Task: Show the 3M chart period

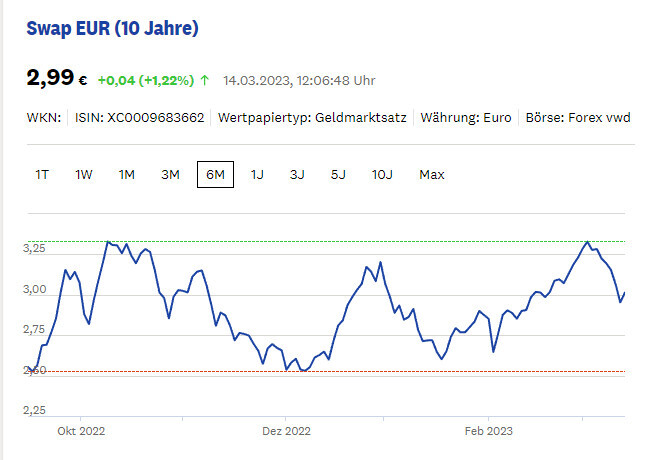Action: pos(171,175)
